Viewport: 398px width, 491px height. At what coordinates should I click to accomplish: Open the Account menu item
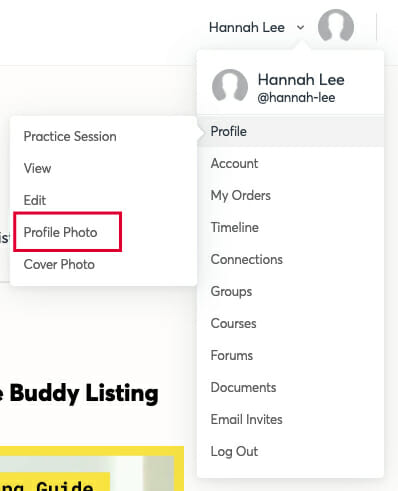tap(291, 163)
